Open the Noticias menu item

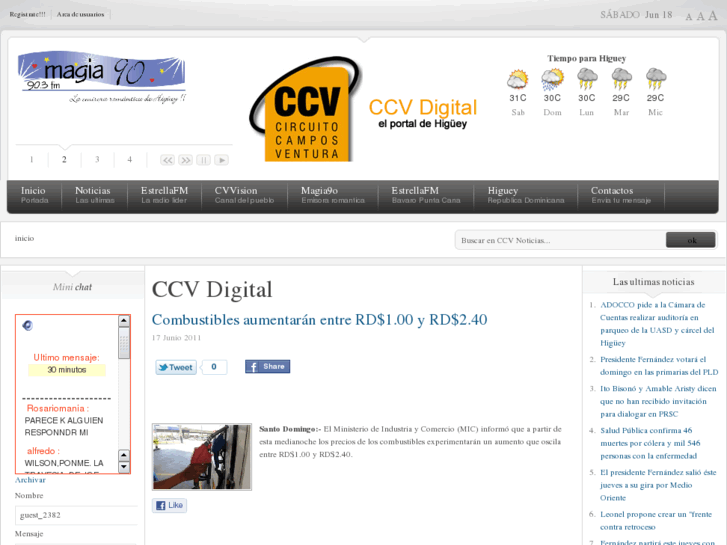pos(95,195)
